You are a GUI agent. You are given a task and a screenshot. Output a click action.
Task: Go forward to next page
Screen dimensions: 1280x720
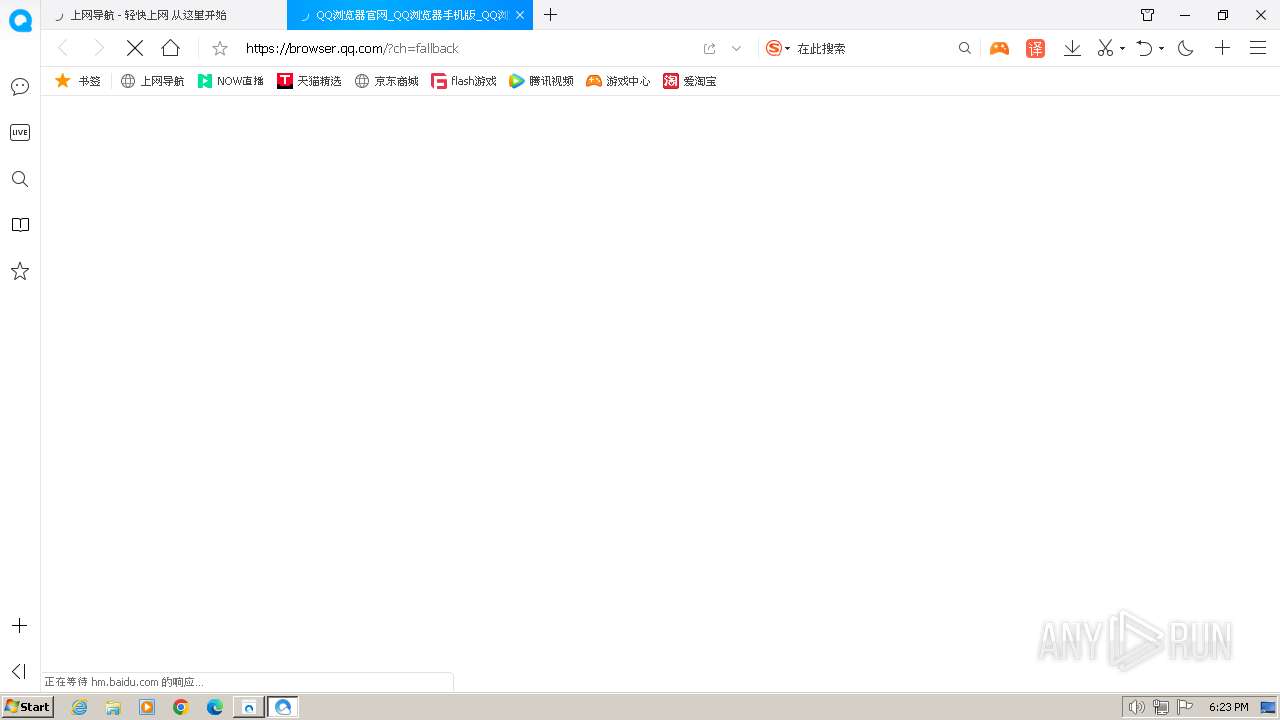98,48
